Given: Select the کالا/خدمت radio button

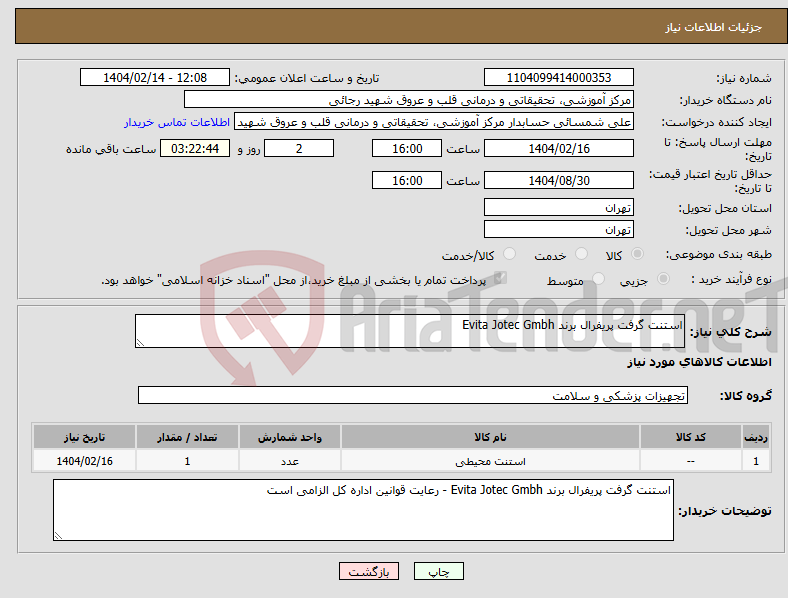Looking at the screenshot, I should tap(510, 254).
